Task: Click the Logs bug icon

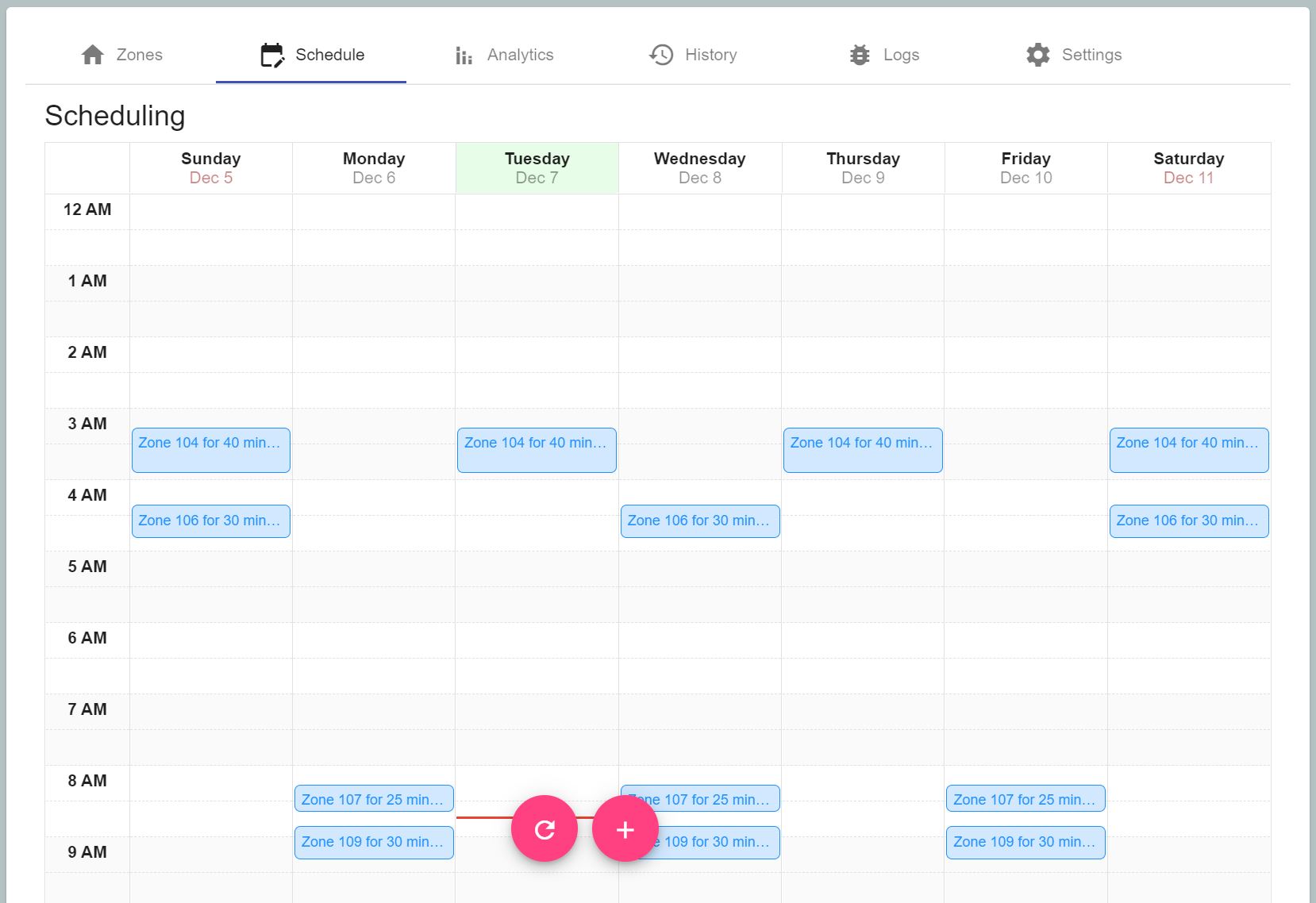Action: 860,55
